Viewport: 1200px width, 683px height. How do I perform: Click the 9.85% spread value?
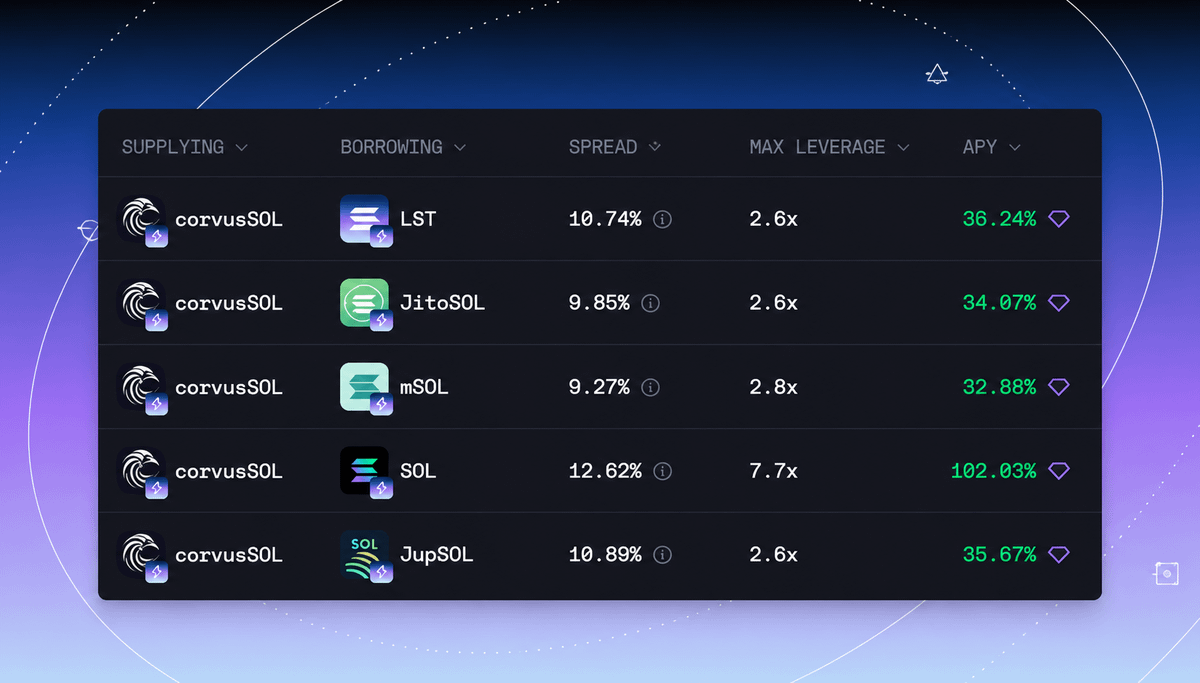coord(599,303)
